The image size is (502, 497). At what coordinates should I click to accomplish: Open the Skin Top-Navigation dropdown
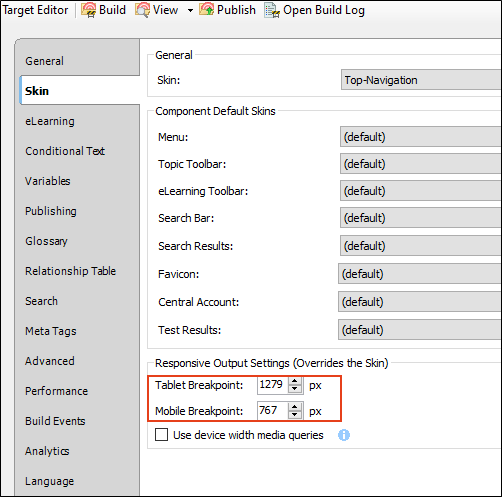coord(421,80)
